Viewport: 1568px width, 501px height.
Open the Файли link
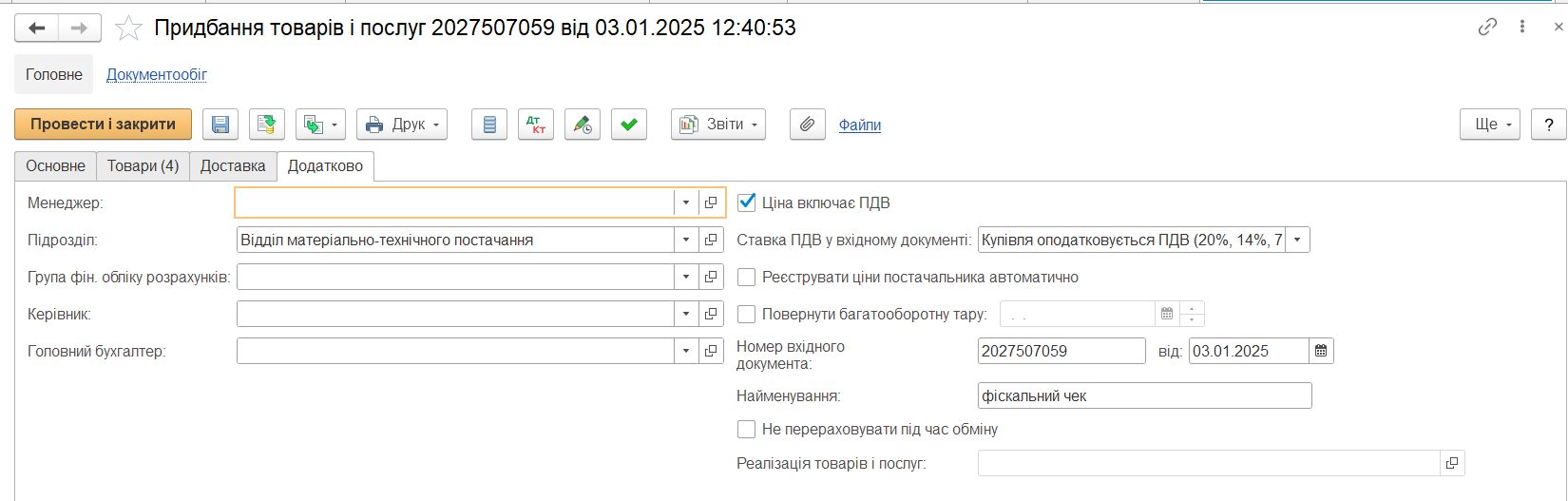pos(860,125)
